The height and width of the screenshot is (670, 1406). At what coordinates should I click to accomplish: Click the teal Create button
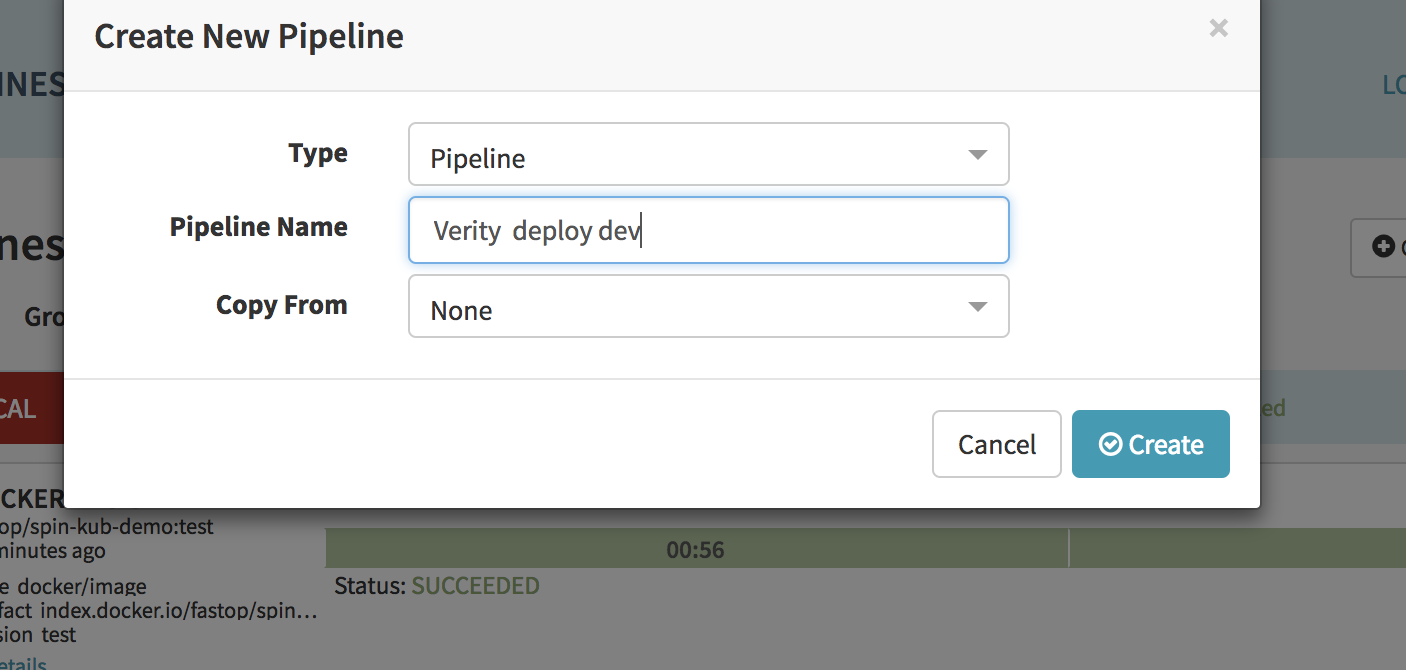[1150, 444]
